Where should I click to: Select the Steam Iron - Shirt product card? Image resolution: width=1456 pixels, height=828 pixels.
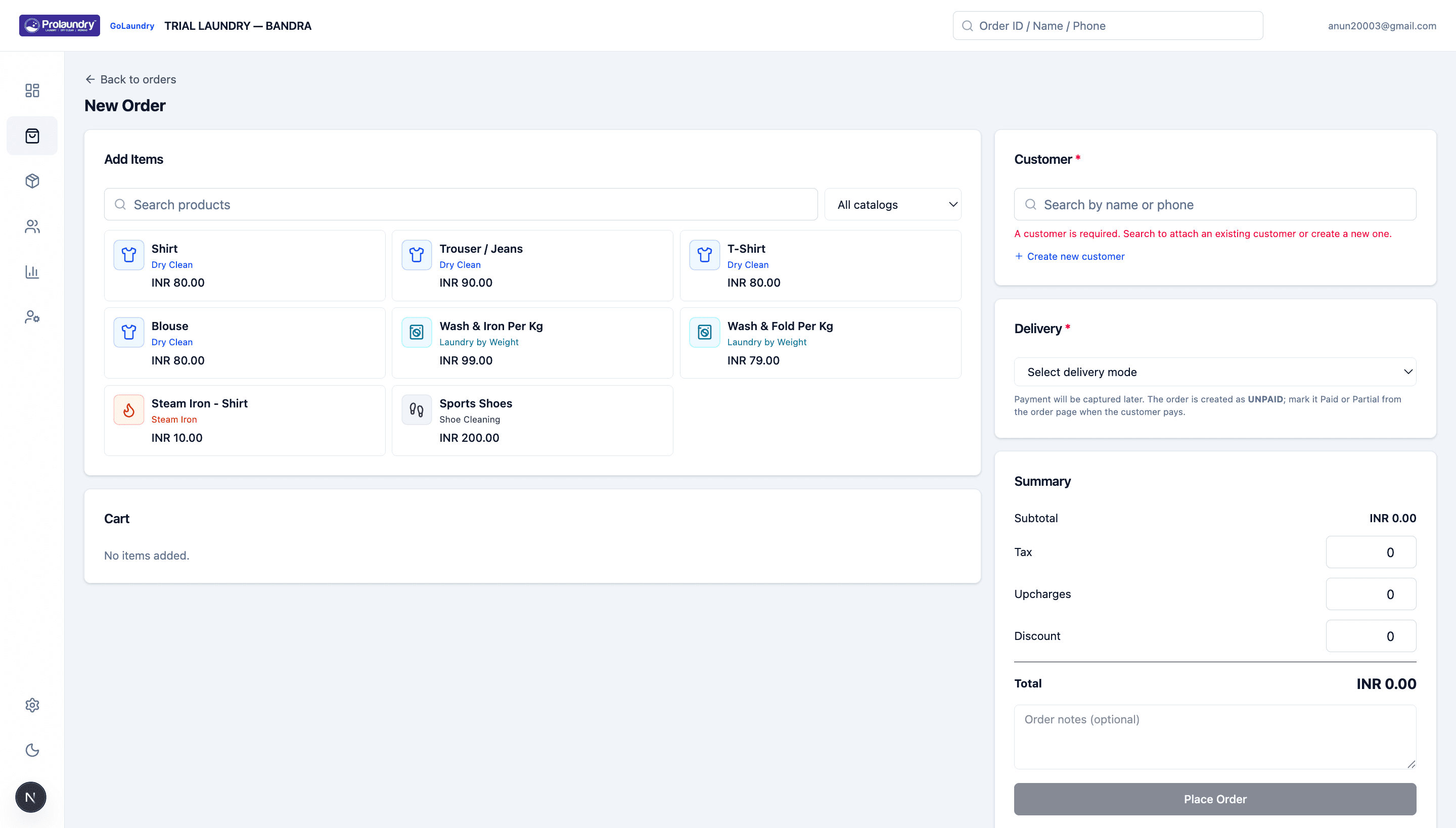click(x=245, y=420)
